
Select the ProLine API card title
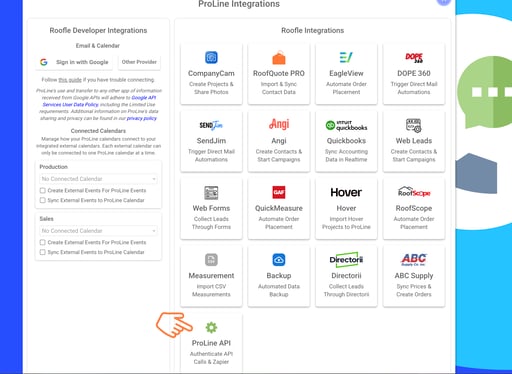[211, 343]
